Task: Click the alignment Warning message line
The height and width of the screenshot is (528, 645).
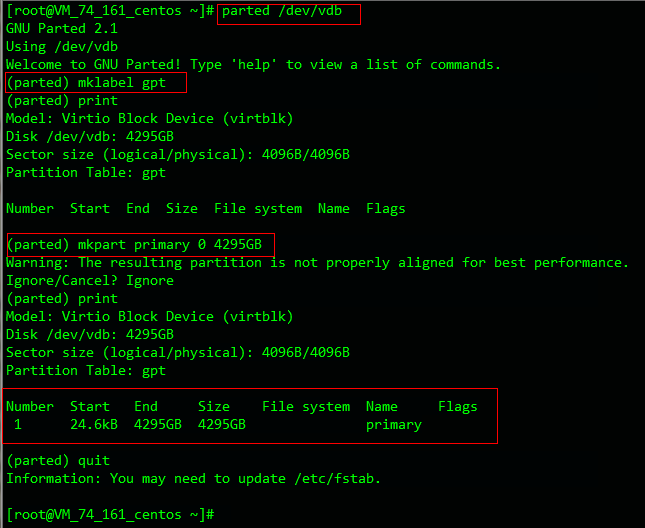Action: pyautogui.click(x=318, y=263)
